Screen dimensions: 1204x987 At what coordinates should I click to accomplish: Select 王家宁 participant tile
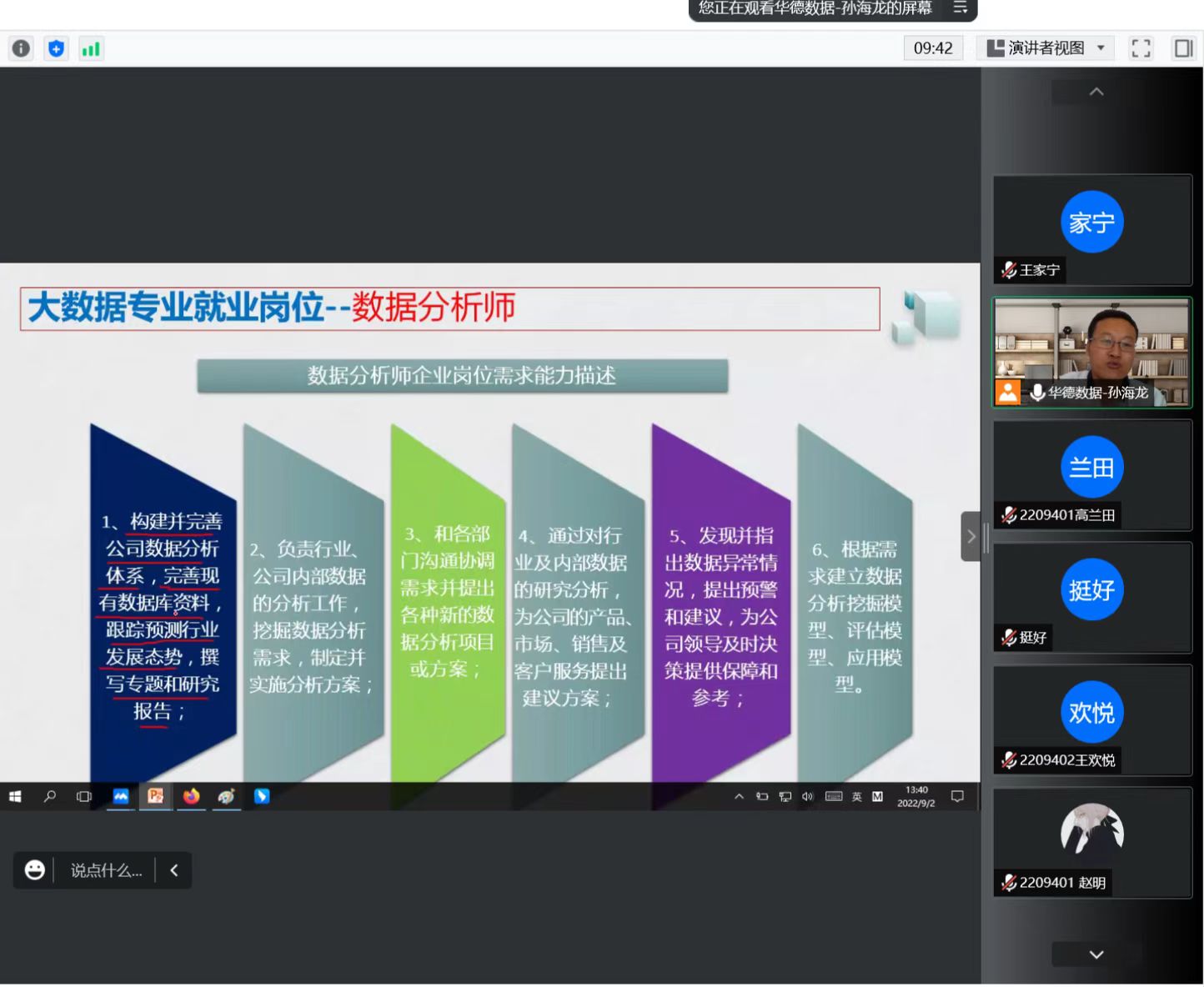point(1091,231)
